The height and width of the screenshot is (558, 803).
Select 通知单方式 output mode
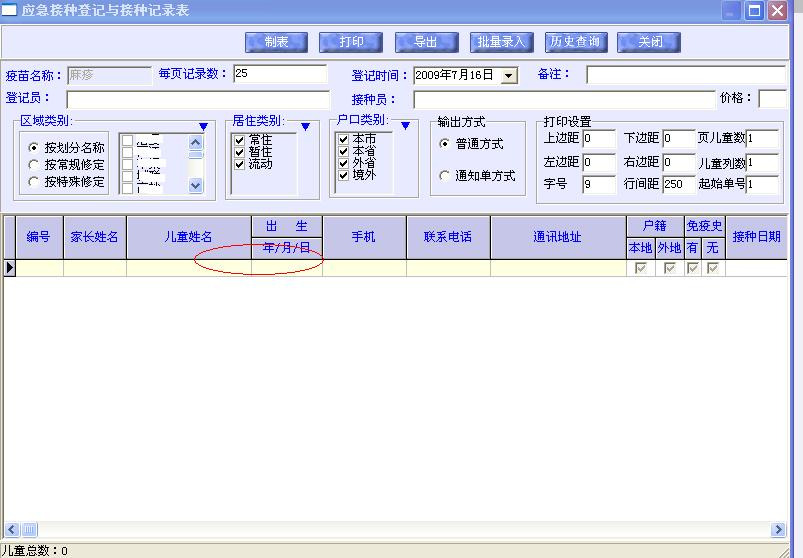[445, 176]
